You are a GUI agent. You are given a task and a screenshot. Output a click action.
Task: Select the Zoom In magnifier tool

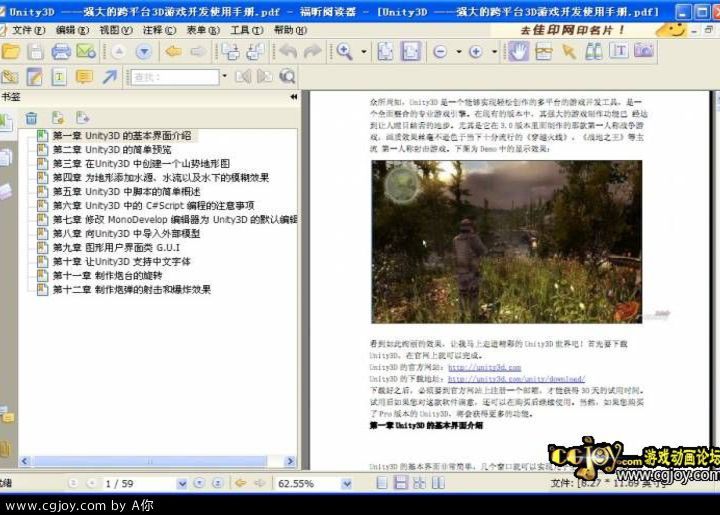[344, 51]
